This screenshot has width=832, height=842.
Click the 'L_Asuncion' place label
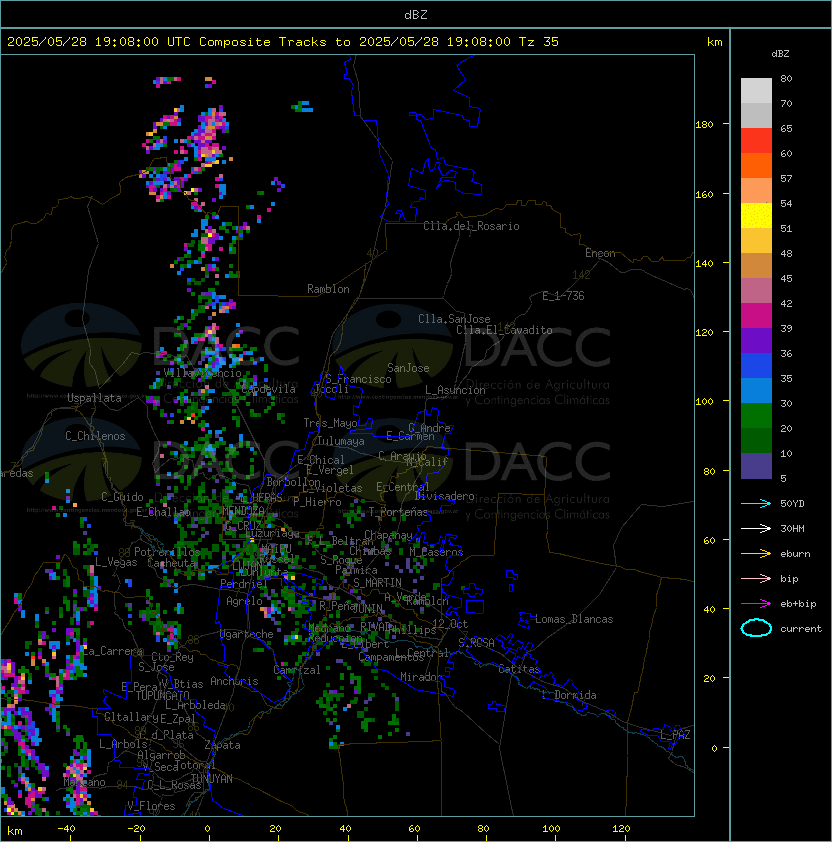455,390
